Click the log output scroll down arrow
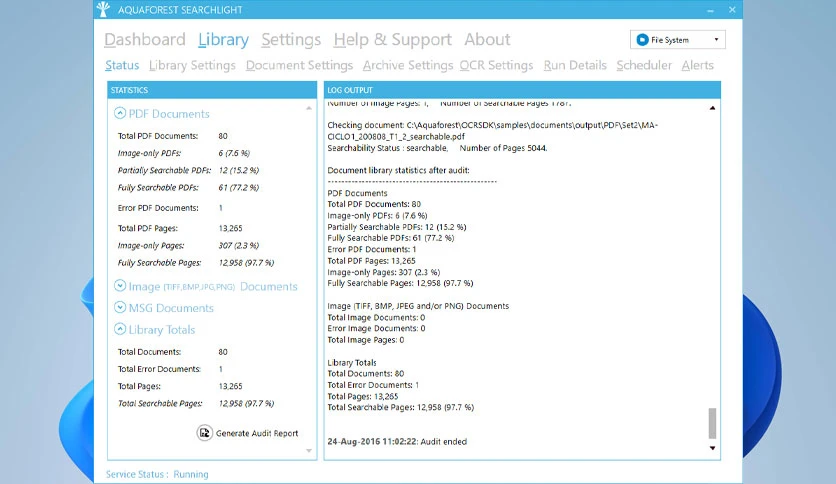836x484 pixels. (712, 448)
